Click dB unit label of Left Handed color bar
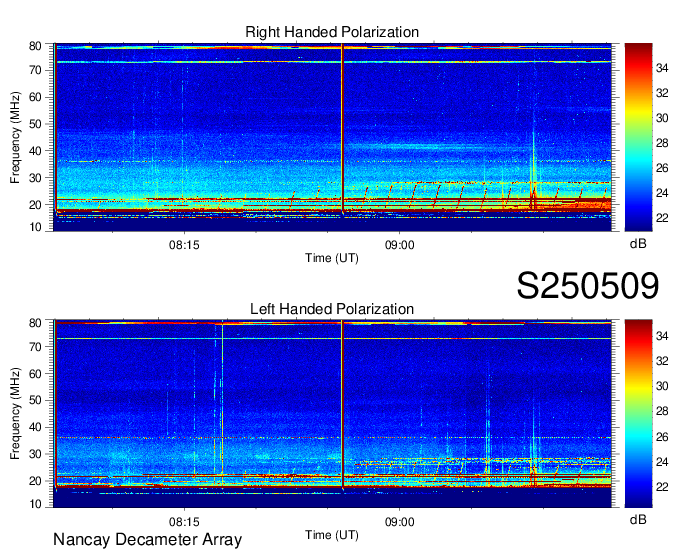 (638, 519)
